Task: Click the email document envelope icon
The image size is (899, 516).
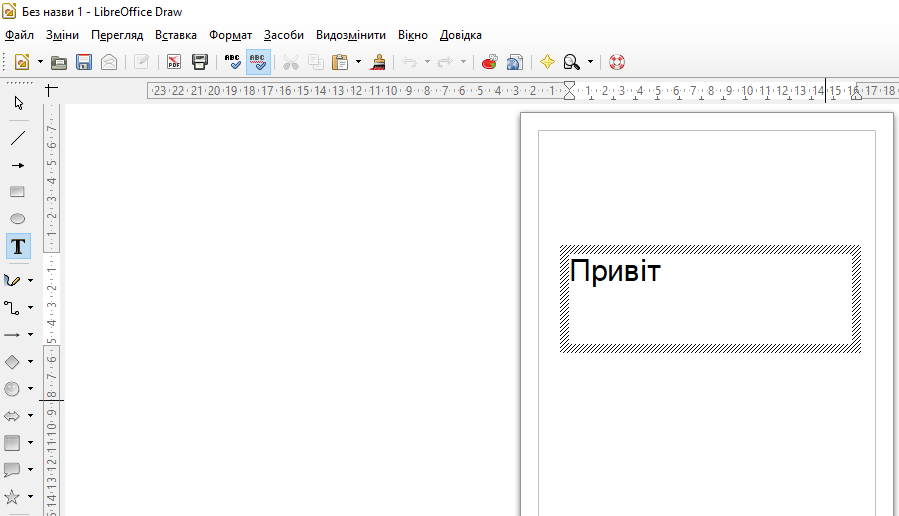Action: pyautogui.click(x=109, y=62)
